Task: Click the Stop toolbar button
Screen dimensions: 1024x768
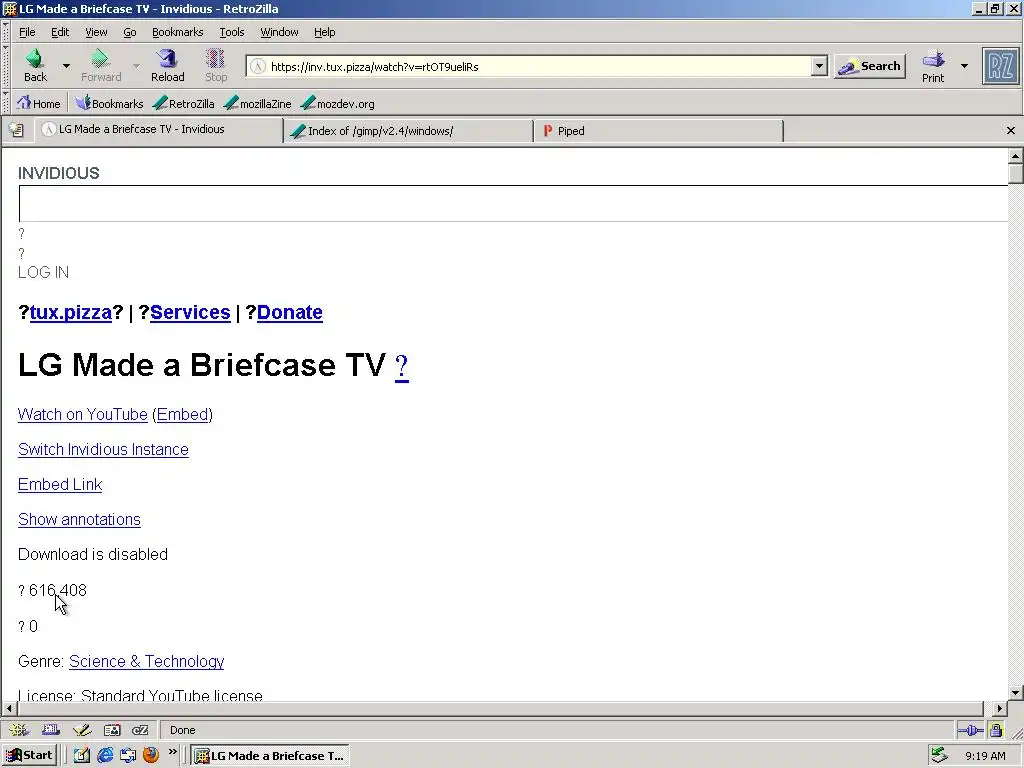Action: coord(216,65)
